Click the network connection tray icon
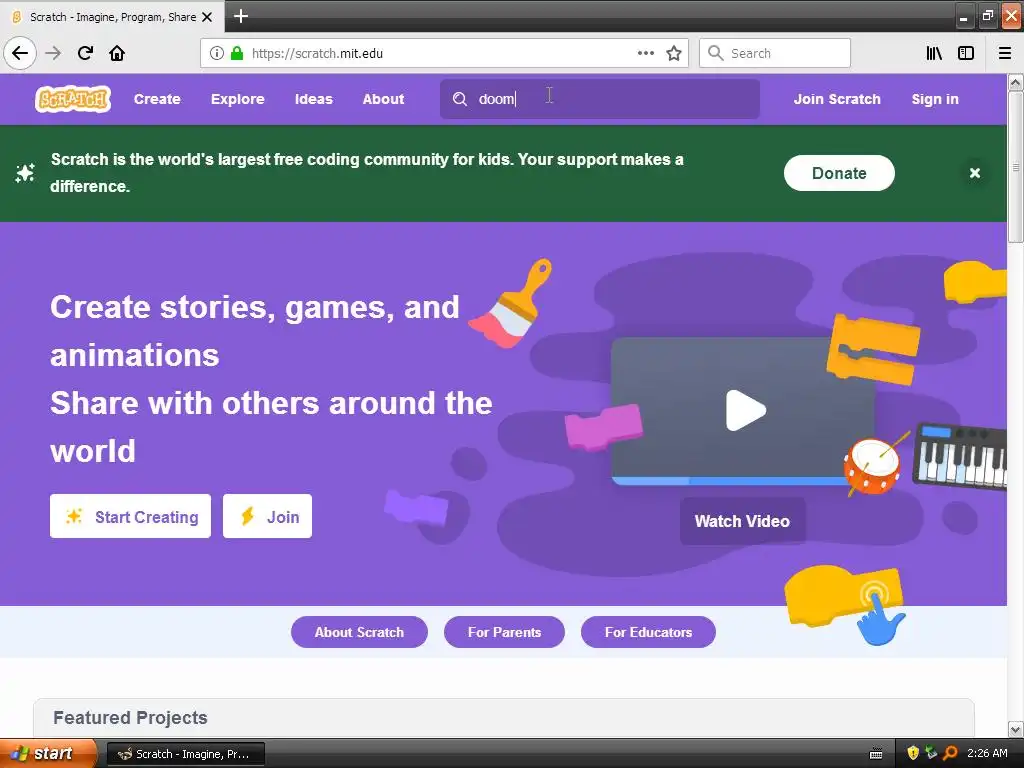The width and height of the screenshot is (1024, 768). tap(931, 753)
